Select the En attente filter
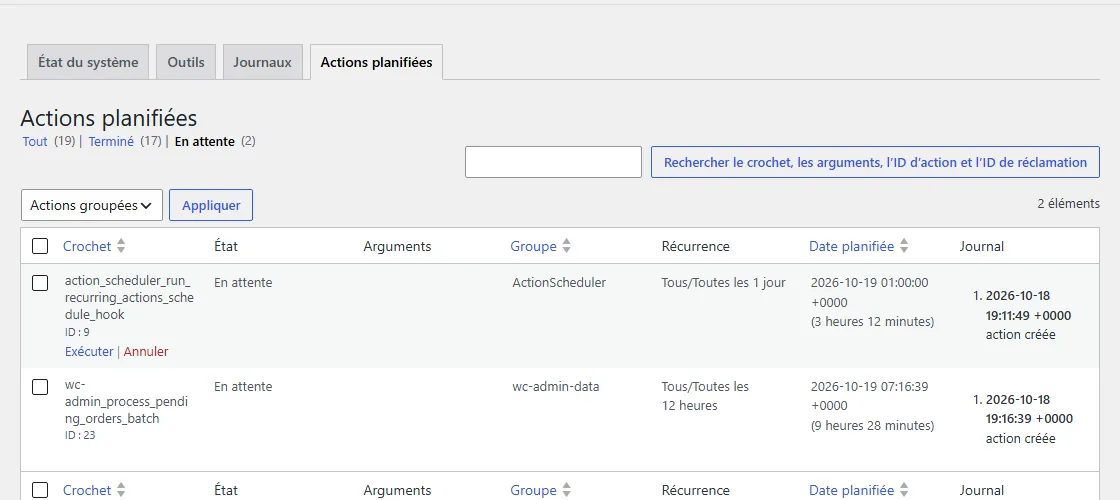1120x500 pixels. tap(204, 141)
